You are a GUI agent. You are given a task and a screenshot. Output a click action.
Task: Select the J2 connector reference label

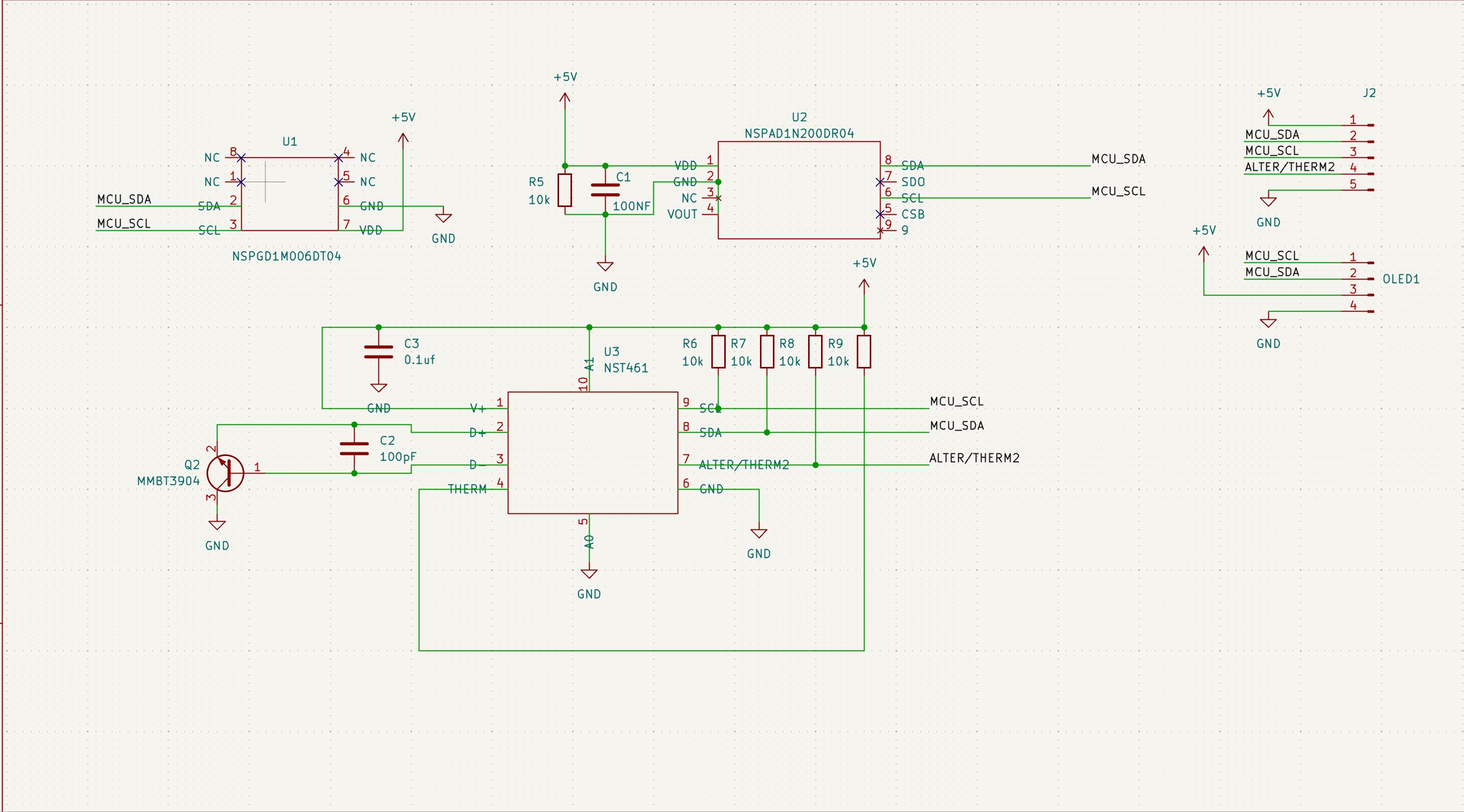pyautogui.click(x=1369, y=93)
